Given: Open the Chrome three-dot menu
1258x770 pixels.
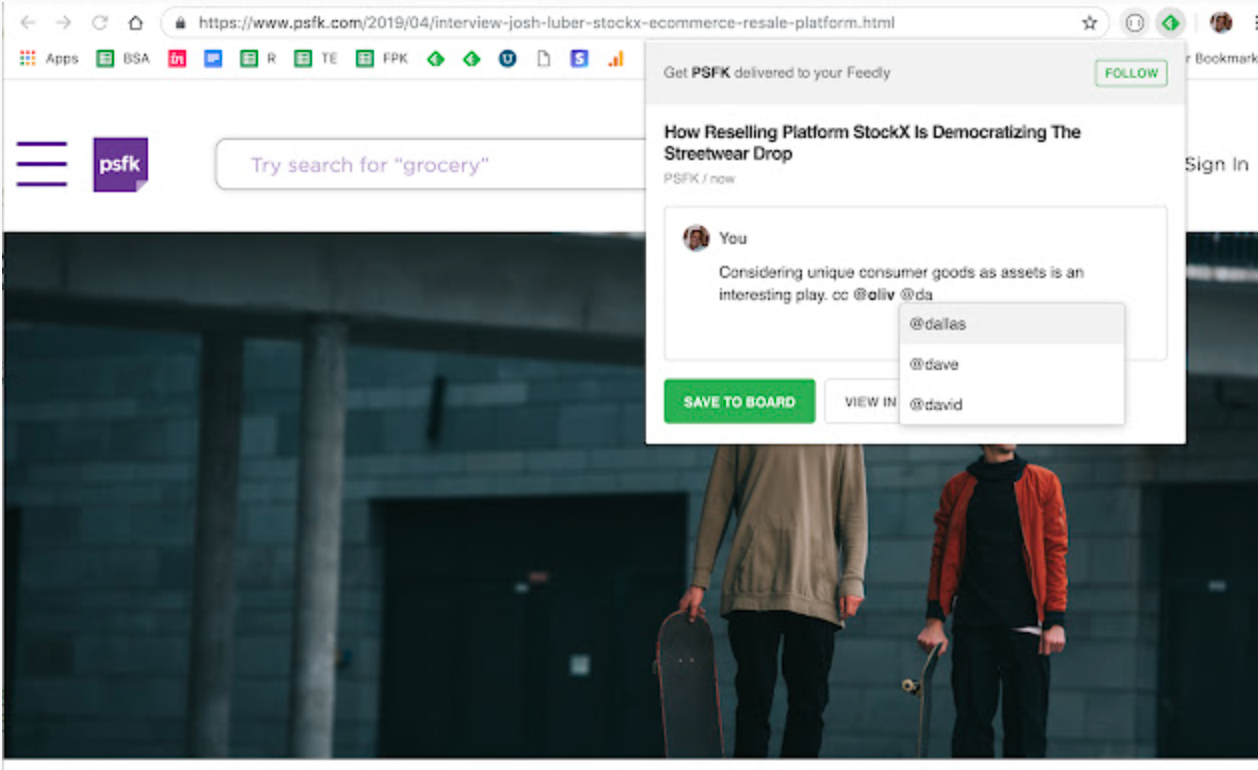Looking at the screenshot, I should click(x=1250, y=23).
